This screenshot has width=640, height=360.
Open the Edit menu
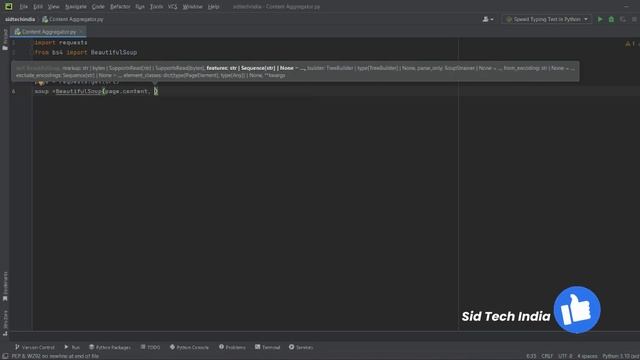38,7
